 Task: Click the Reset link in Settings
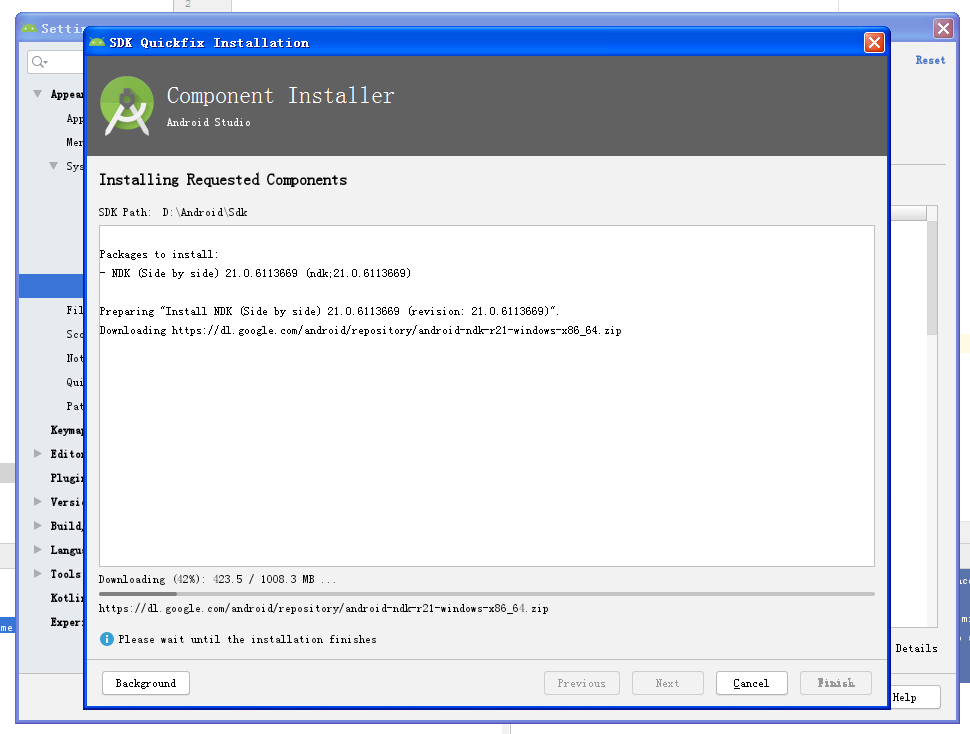pos(930,60)
